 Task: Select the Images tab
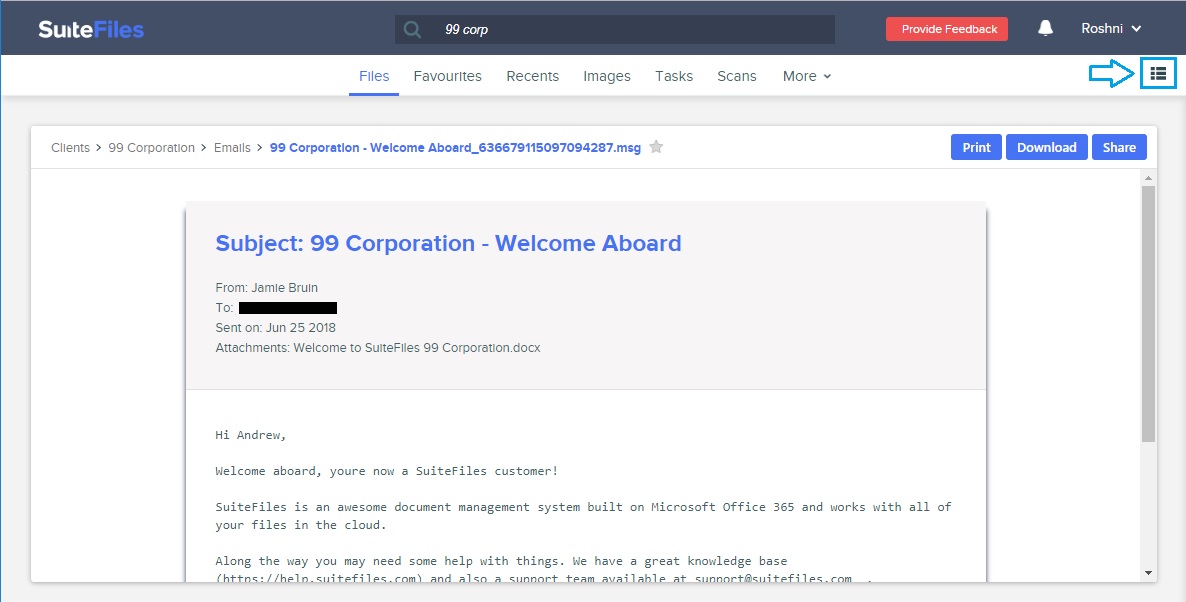[607, 76]
